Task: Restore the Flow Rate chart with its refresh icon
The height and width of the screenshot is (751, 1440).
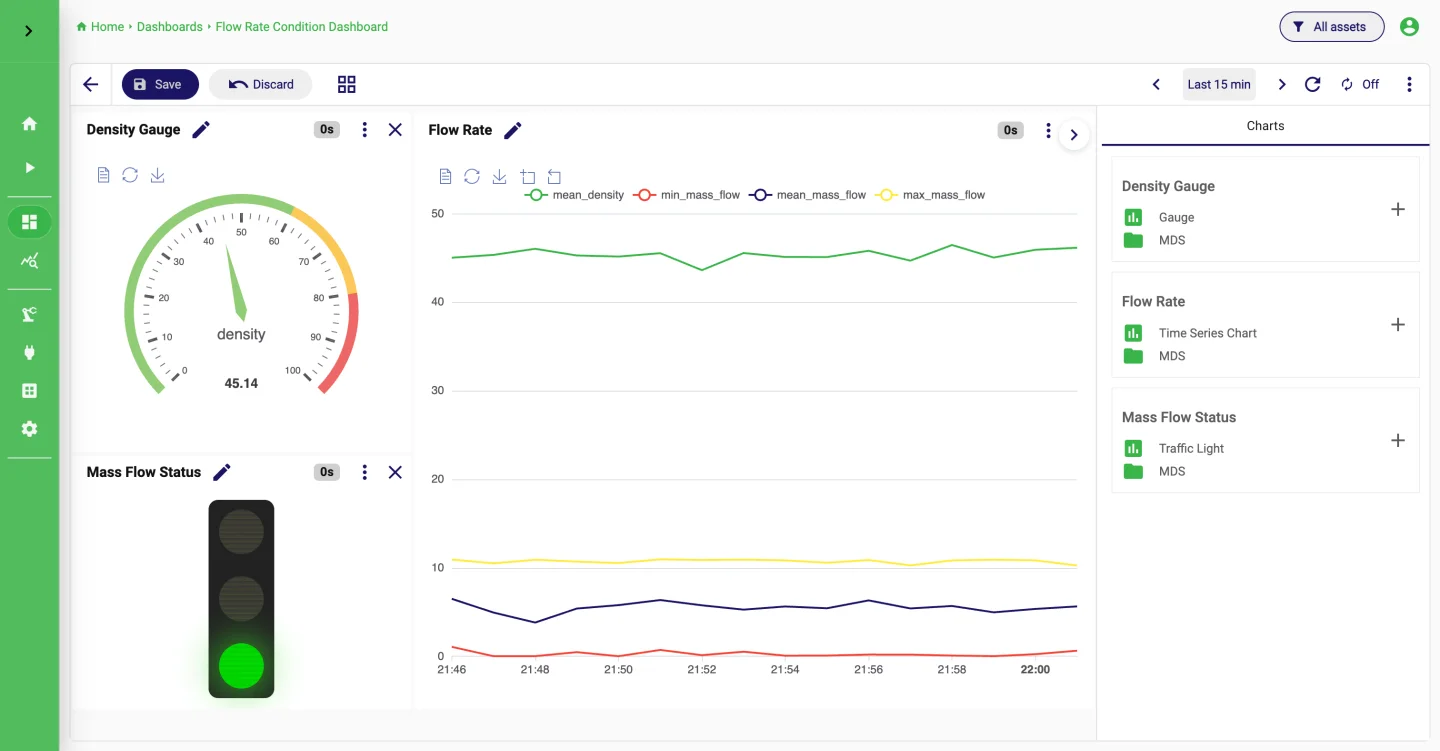Action: tap(472, 177)
